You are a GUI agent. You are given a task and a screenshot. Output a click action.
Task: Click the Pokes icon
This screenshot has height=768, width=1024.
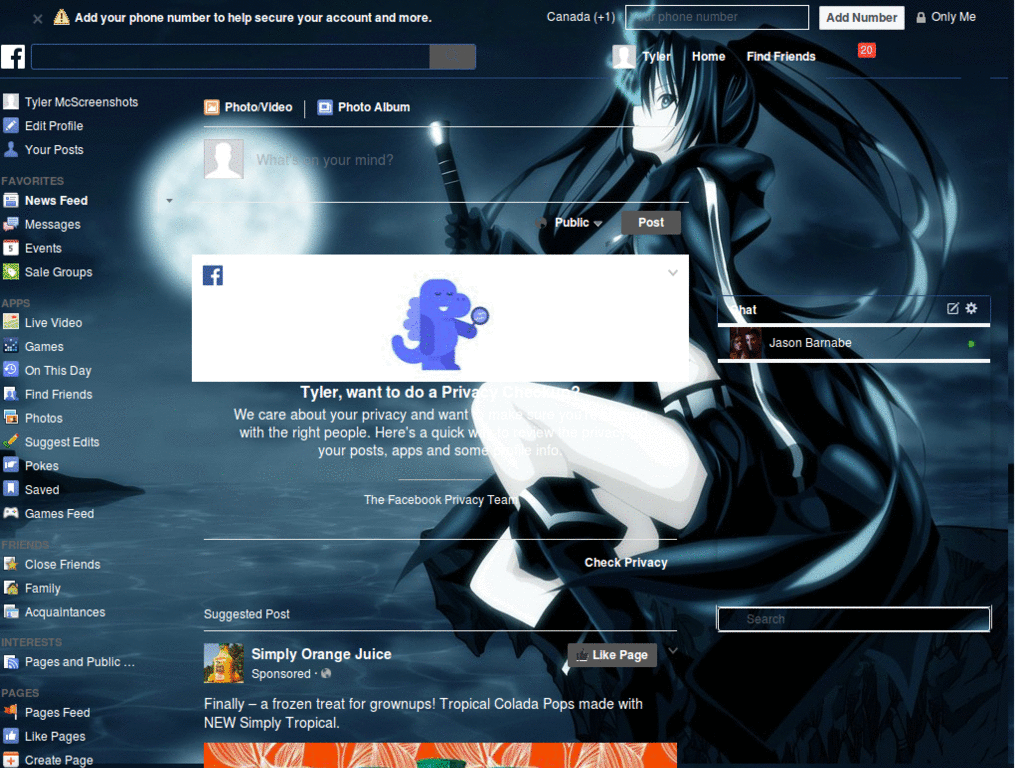[x=10, y=465]
